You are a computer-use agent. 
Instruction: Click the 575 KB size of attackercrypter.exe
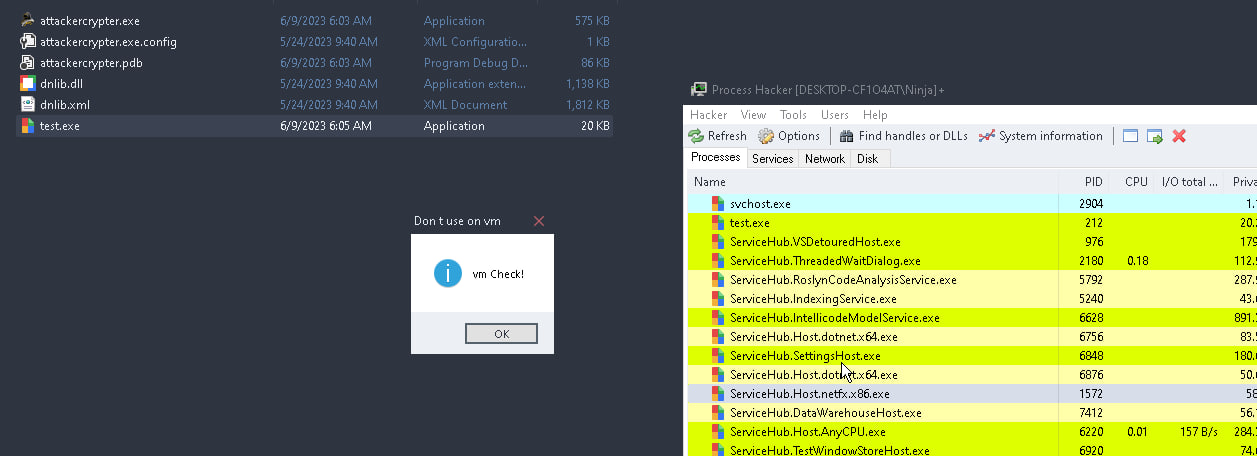[592, 21]
